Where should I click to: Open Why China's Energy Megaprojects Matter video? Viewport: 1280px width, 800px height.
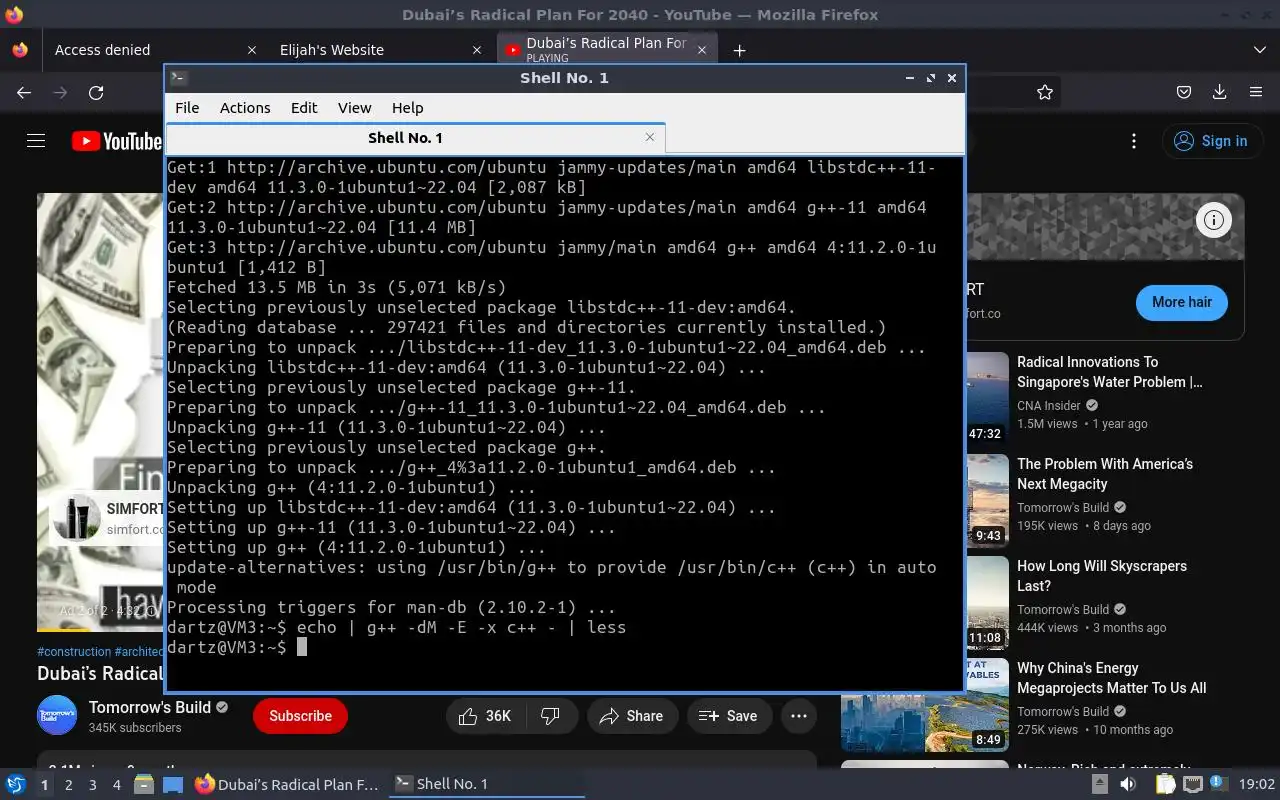click(1111, 678)
